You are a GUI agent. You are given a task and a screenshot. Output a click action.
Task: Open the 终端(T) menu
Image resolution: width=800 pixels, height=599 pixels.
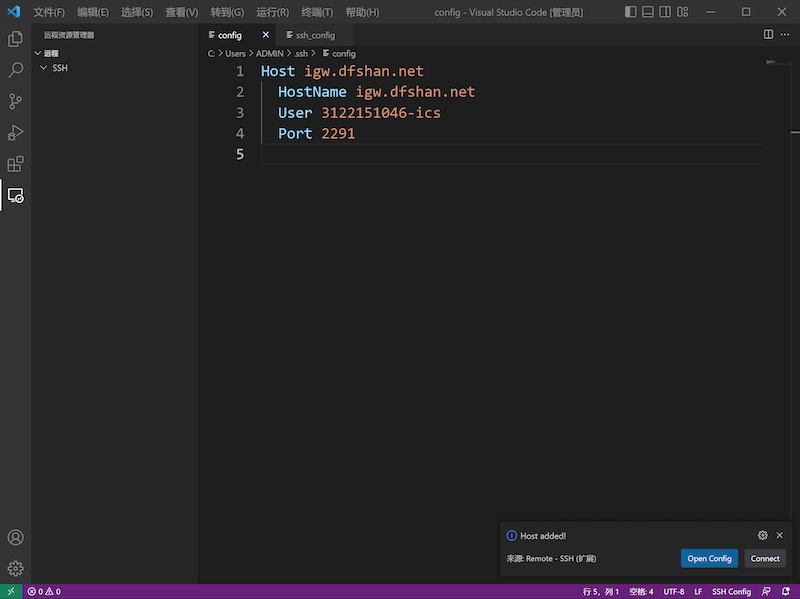pyautogui.click(x=316, y=12)
